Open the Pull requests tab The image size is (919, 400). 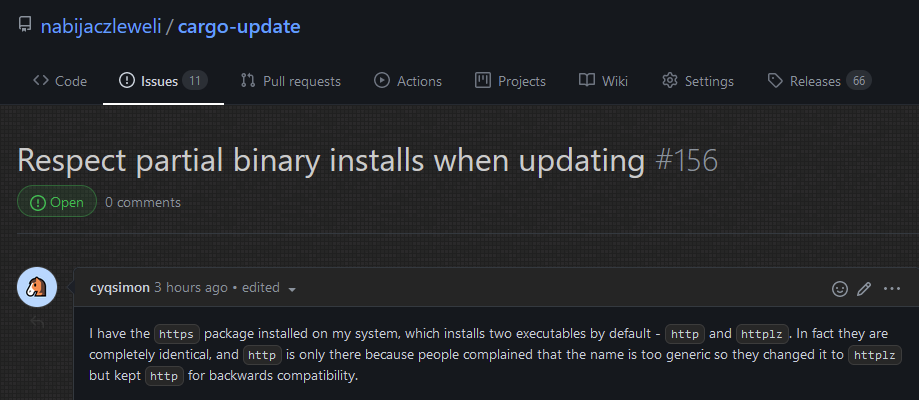tap(291, 81)
